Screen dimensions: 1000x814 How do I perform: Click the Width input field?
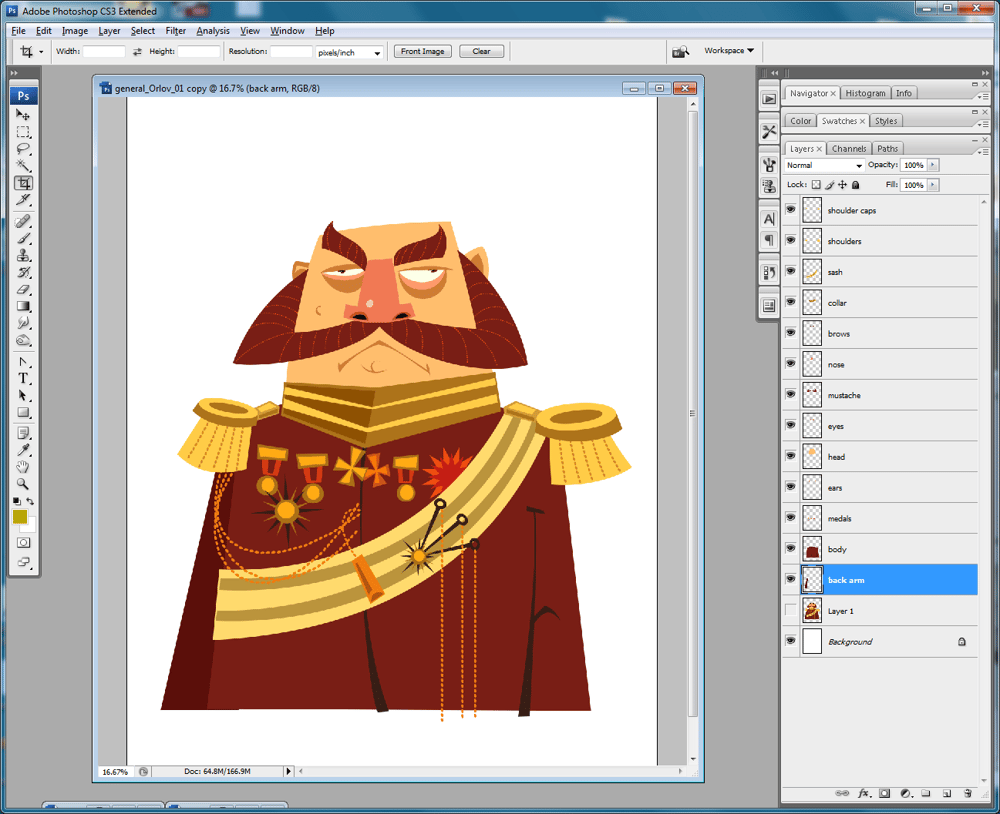104,52
